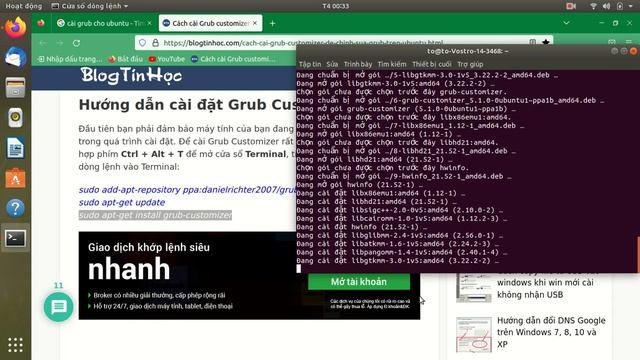Open Tập tin menu in terminal
640x360 pixels.
tap(310, 64)
